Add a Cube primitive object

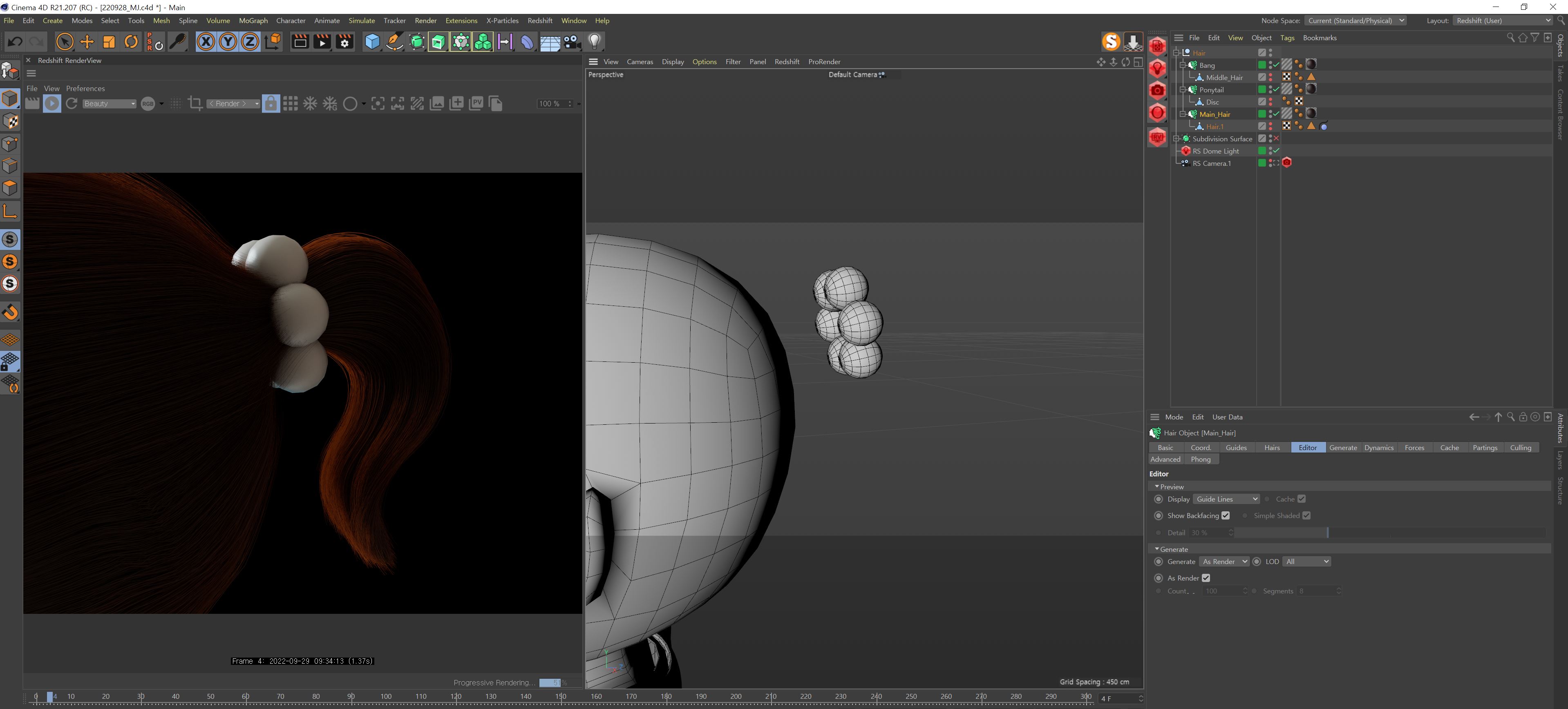(372, 41)
